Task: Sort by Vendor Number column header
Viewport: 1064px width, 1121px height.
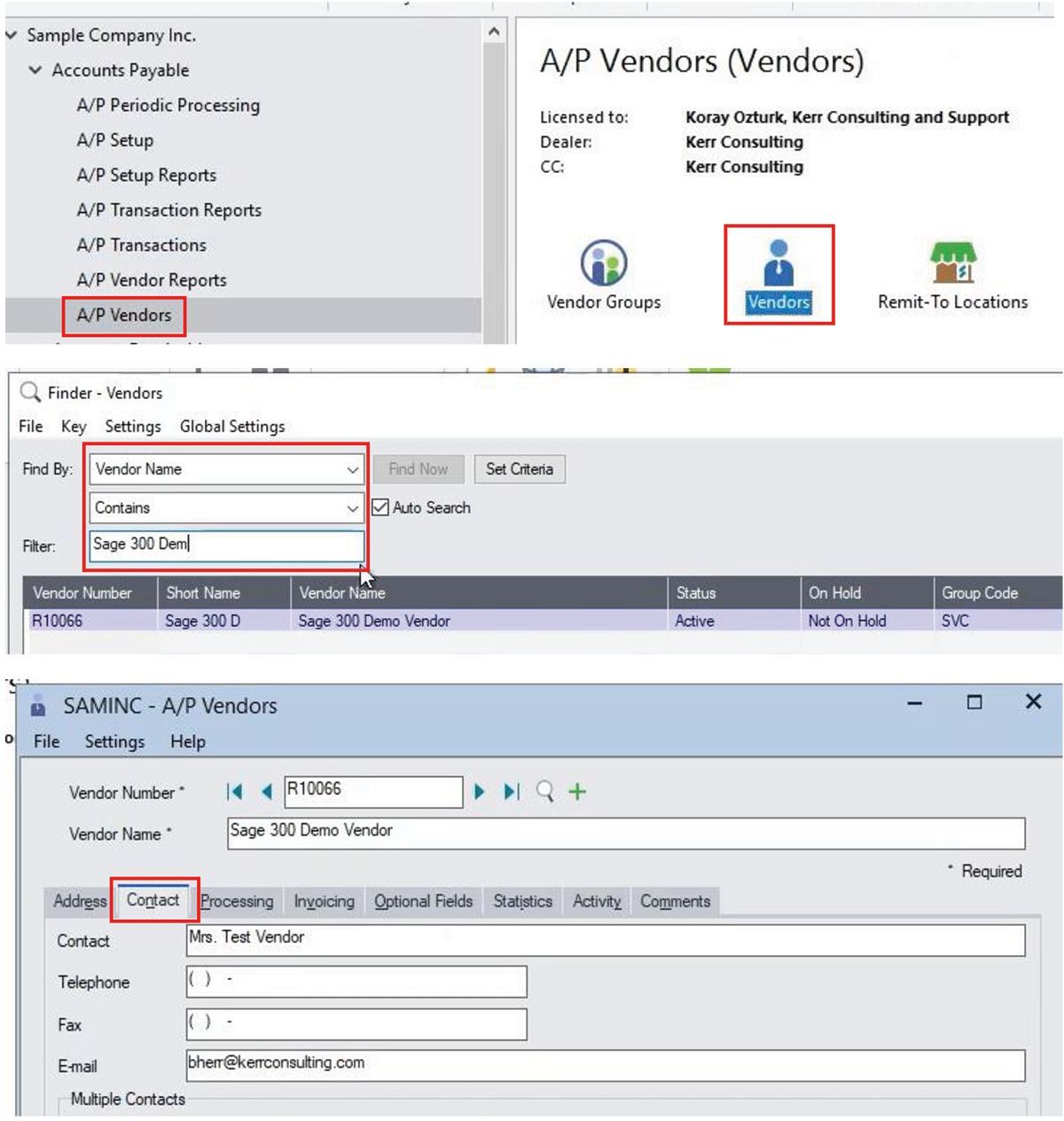Action: pos(90,592)
